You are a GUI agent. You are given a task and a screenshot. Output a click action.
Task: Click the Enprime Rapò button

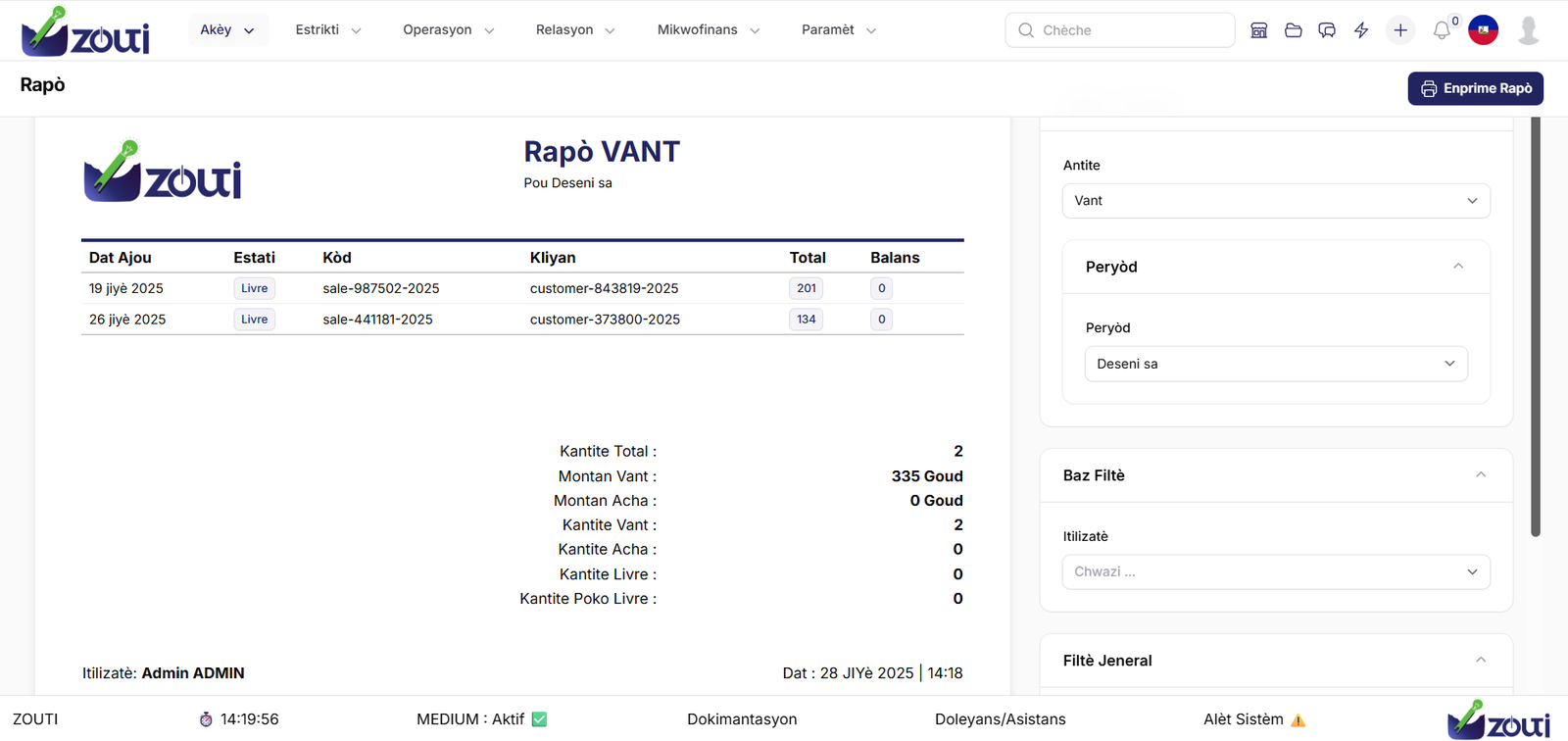coord(1475,88)
